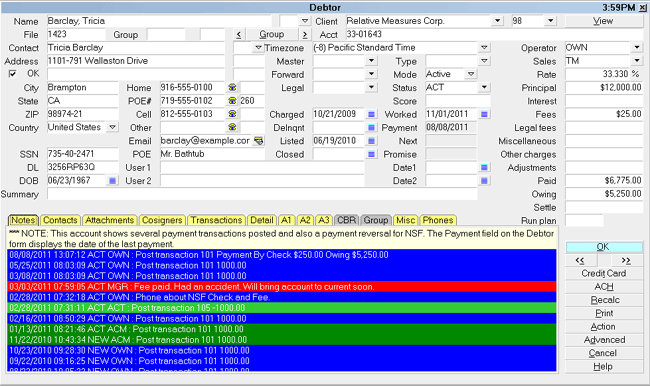
Task: Expand the Client dropdown list
Action: click(x=497, y=21)
